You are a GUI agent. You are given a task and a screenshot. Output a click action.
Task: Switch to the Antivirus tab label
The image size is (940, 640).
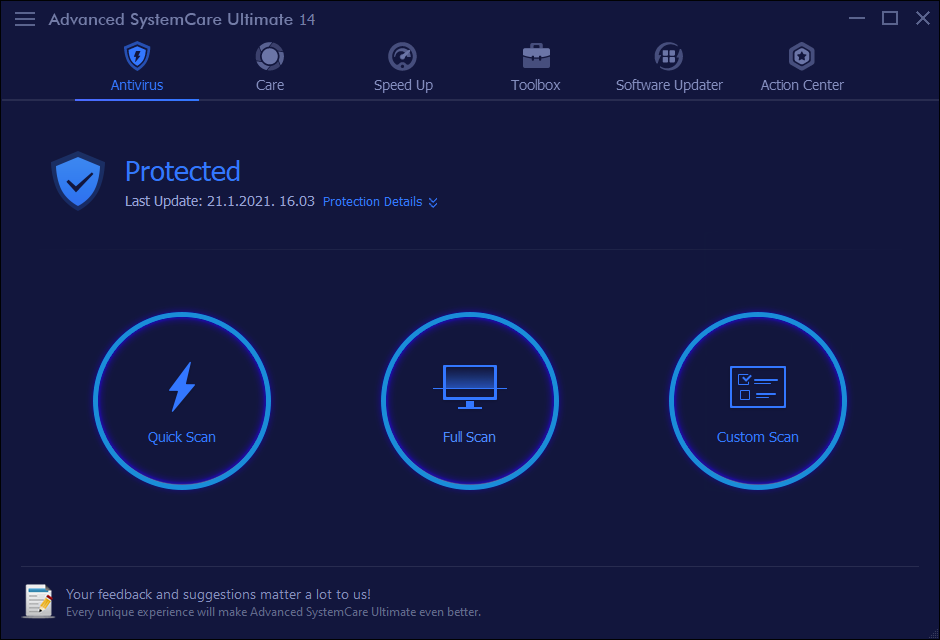point(137,85)
